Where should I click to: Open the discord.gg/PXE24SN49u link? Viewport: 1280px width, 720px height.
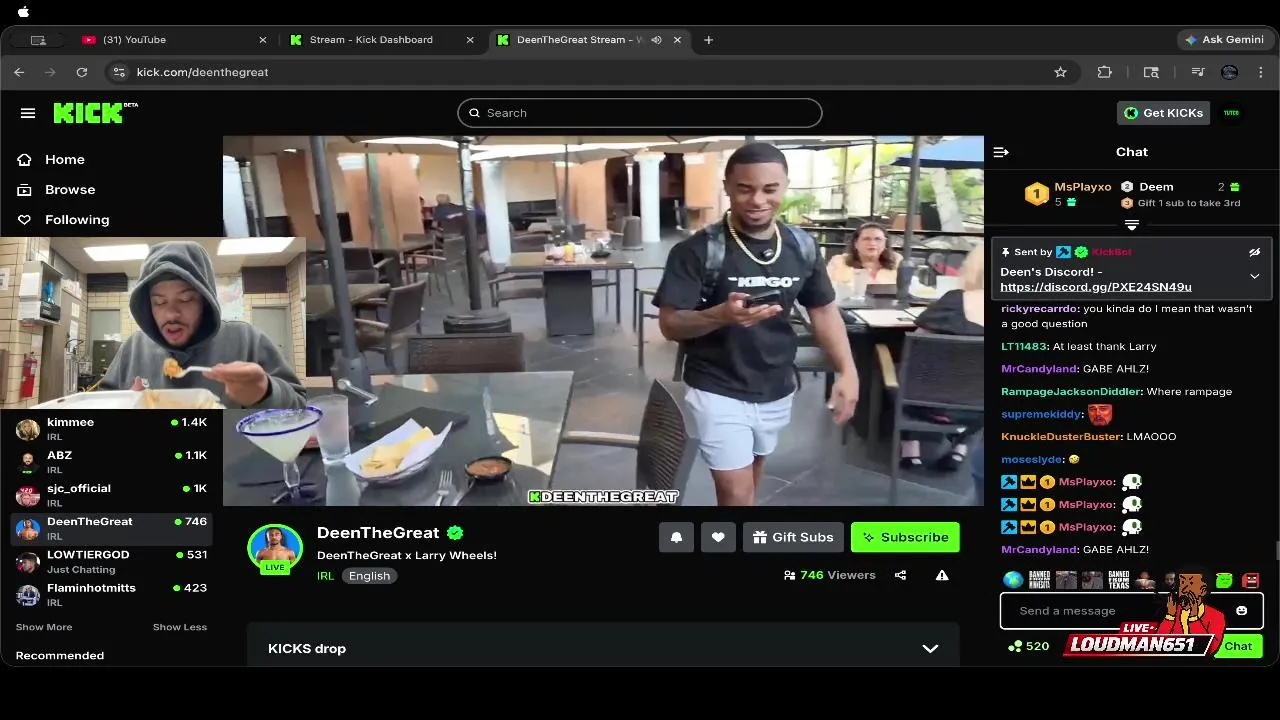pyautogui.click(x=1095, y=287)
